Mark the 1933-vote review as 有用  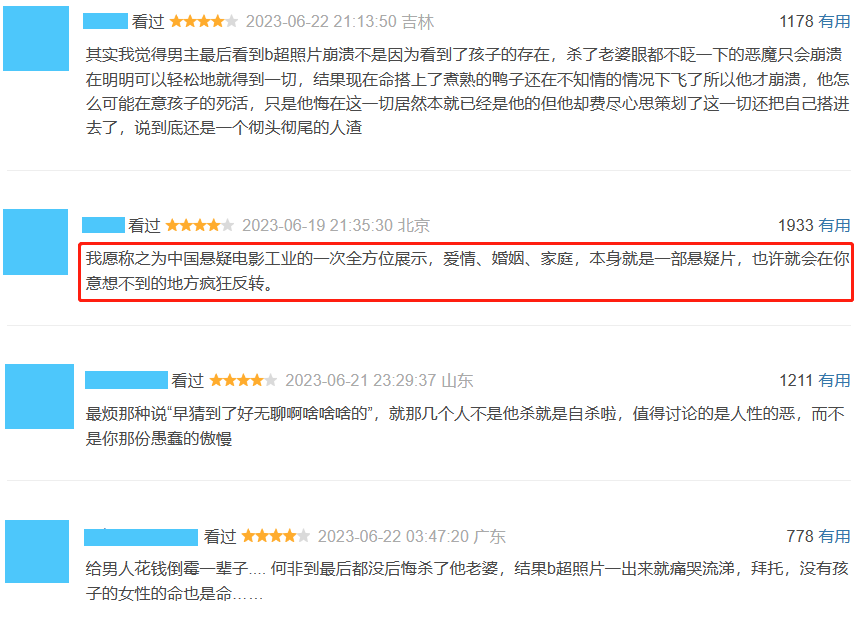[834, 225]
